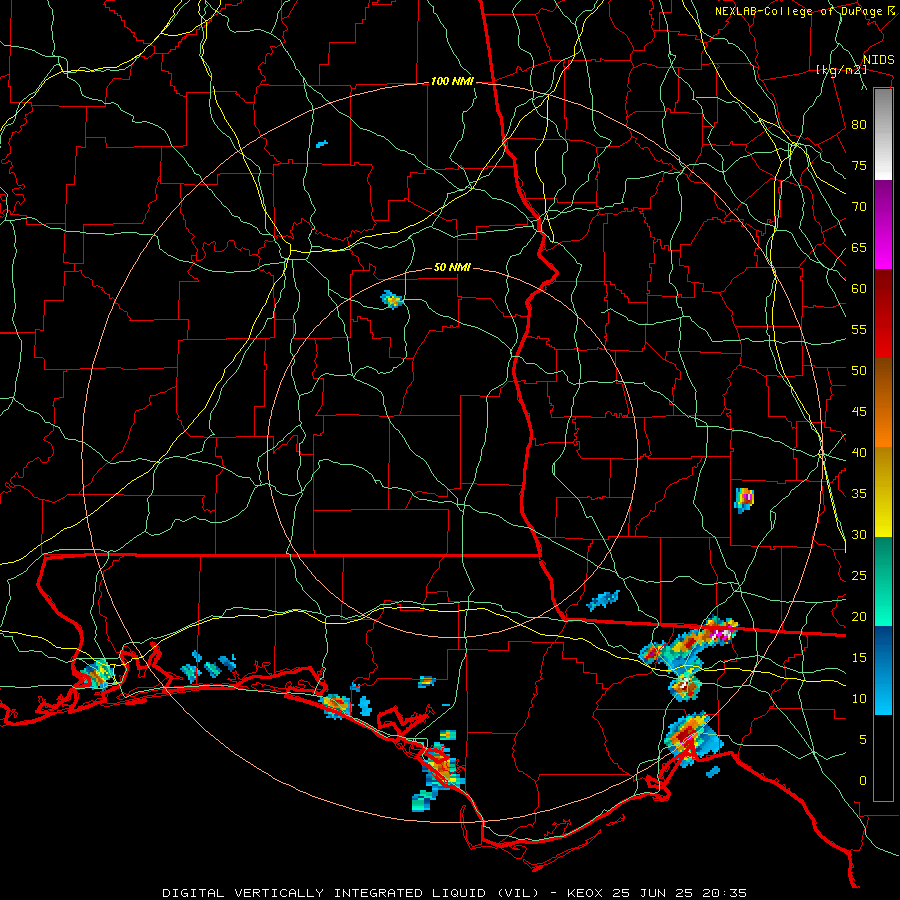
Task: Click the scale value 45
Action: [x=859, y=412]
